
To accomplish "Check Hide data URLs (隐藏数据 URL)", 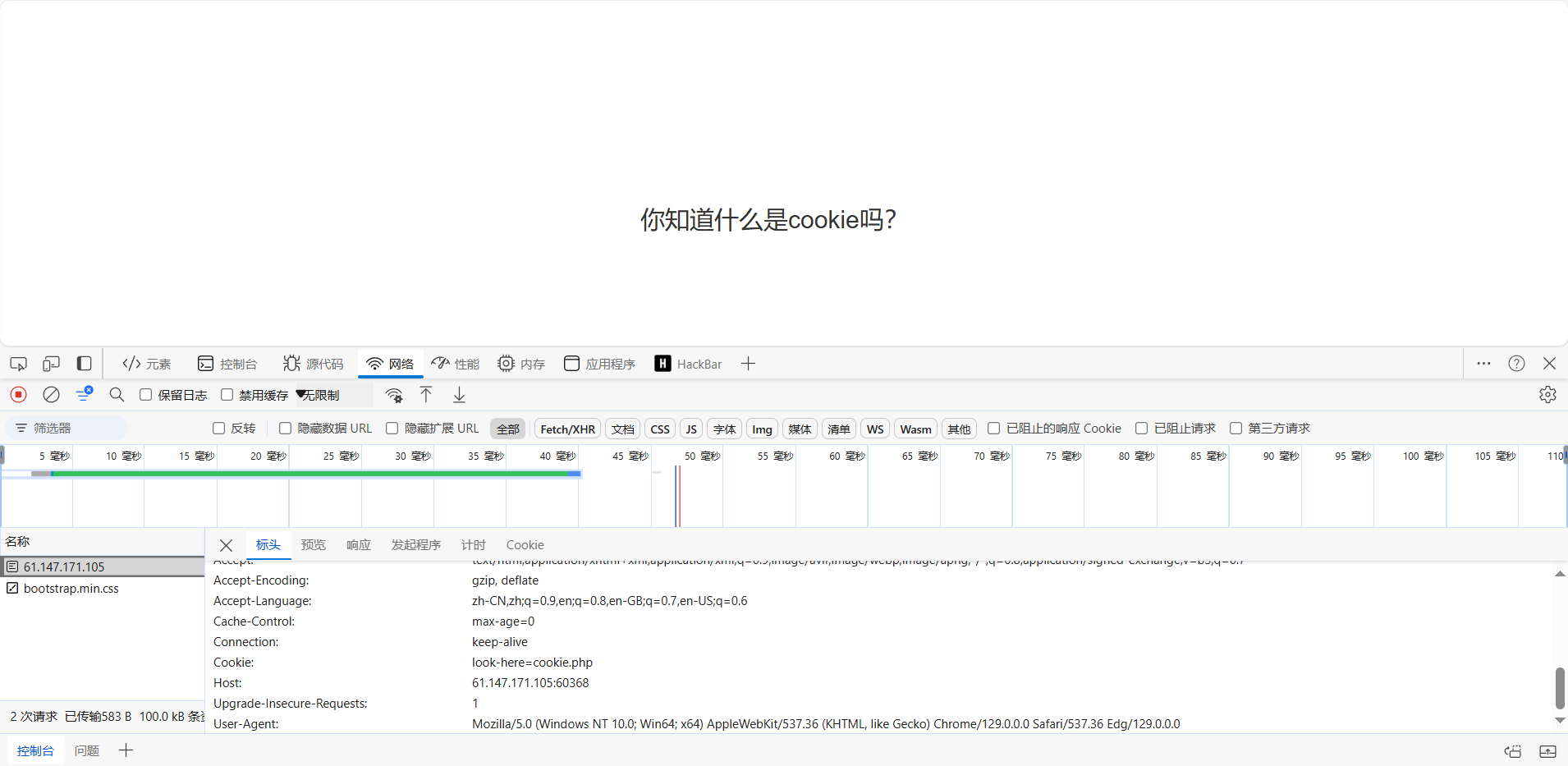I will 285,428.
